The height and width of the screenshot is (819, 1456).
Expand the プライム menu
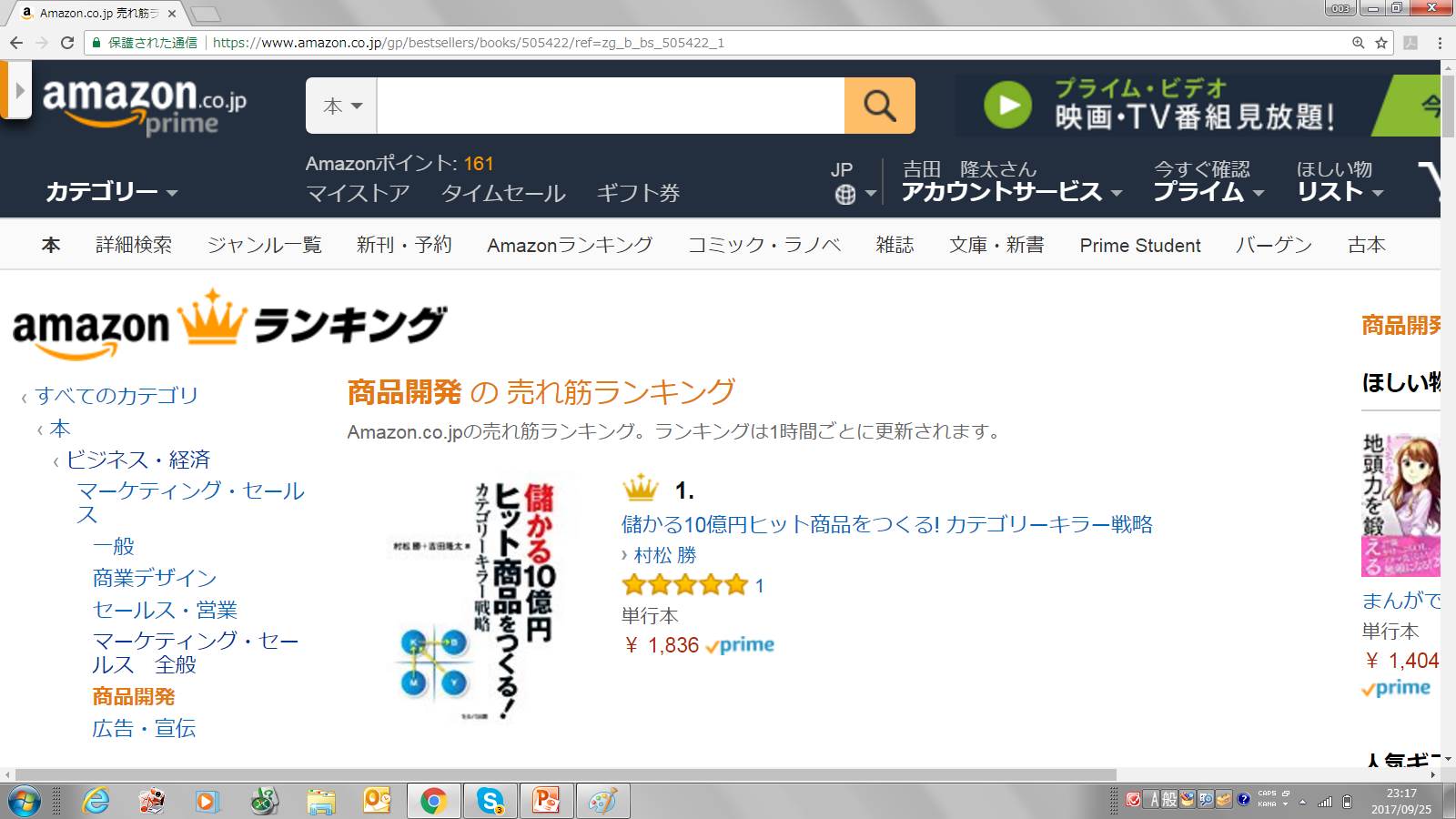coord(1208,192)
